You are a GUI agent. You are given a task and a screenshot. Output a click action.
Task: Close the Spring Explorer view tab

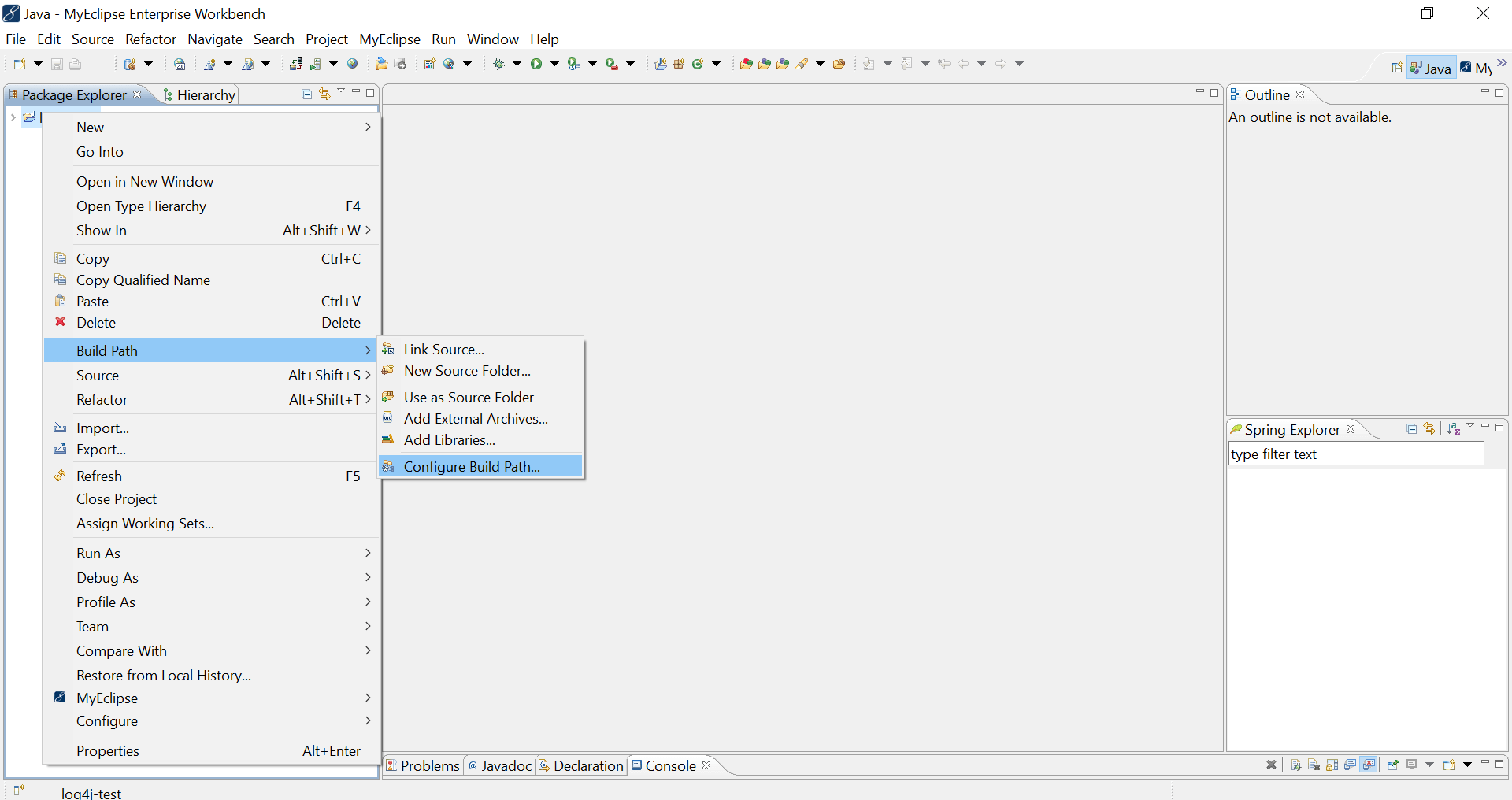click(x=1351, y=429)
